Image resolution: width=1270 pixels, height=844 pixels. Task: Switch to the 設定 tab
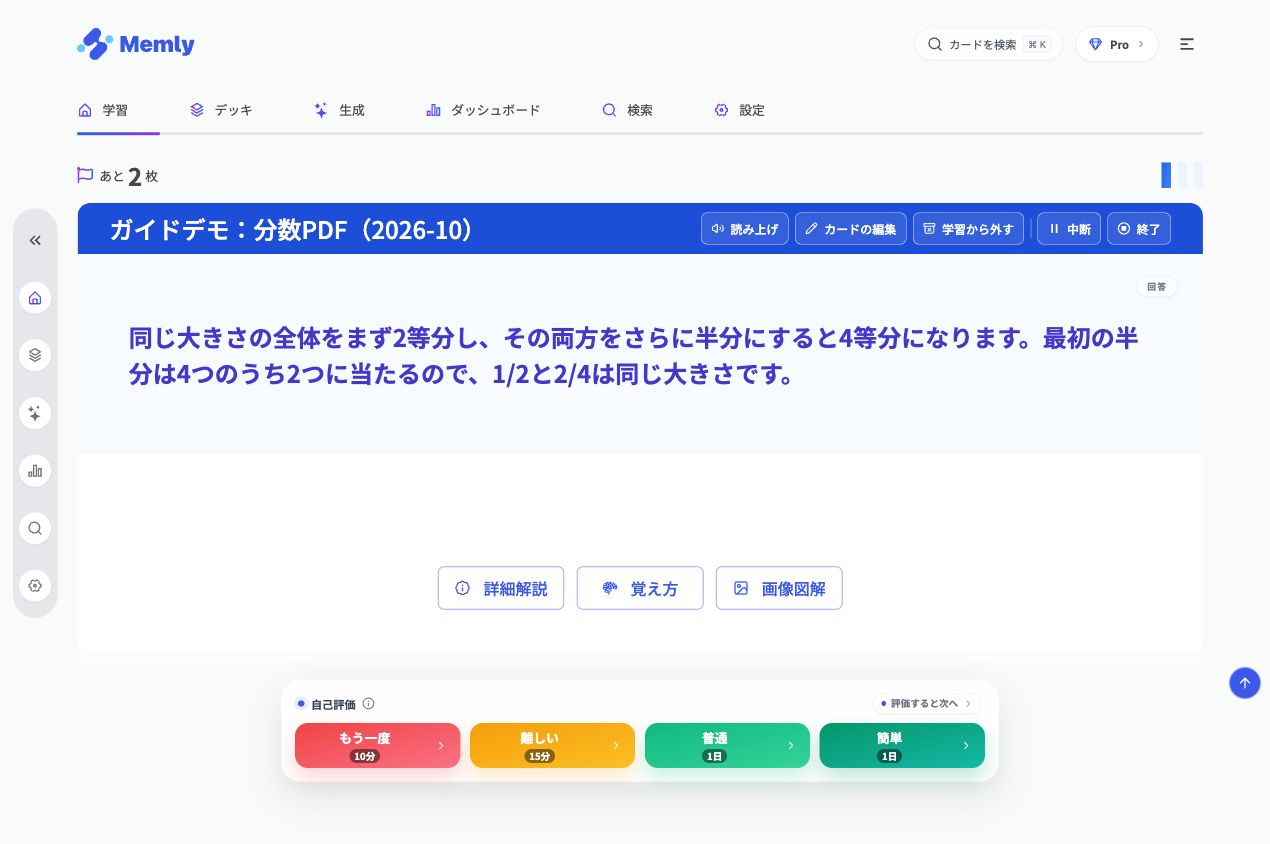739,110
